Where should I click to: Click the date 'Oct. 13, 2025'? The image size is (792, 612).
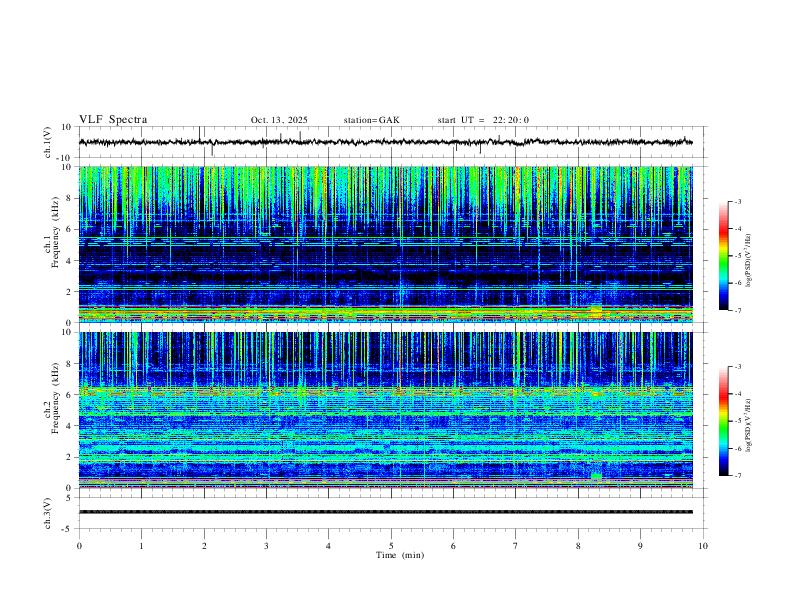[x=279, y=120]
